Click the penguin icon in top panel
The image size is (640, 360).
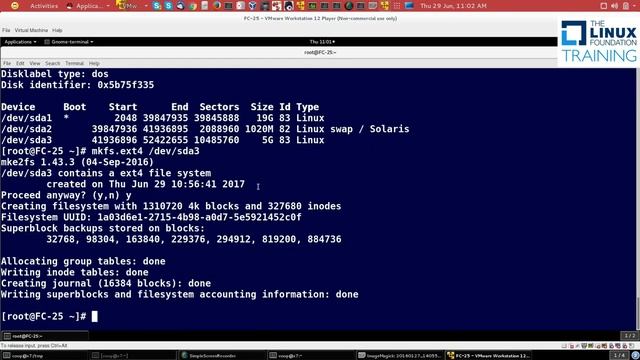(289, 6)
